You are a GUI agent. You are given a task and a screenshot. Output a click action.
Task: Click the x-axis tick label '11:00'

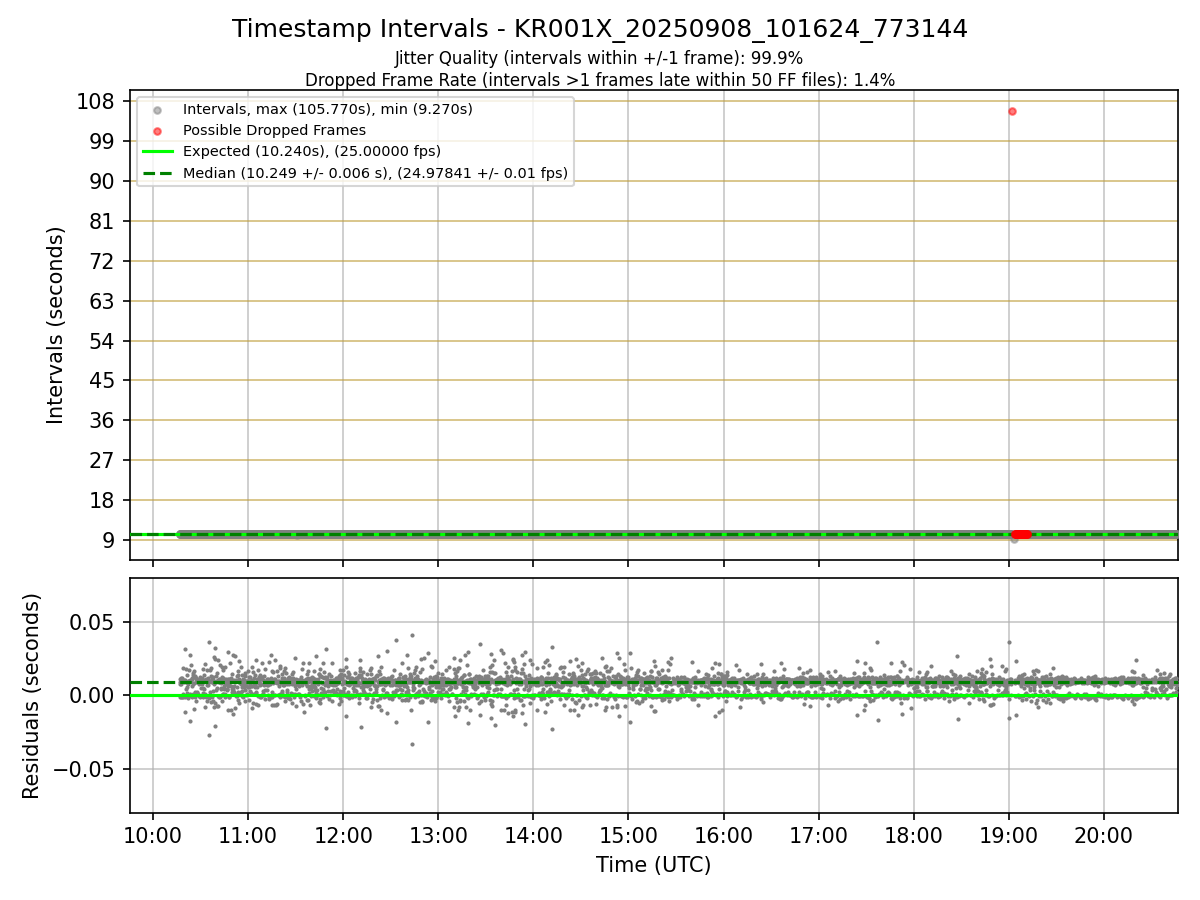pyautogui.click(x=248, y=836)
